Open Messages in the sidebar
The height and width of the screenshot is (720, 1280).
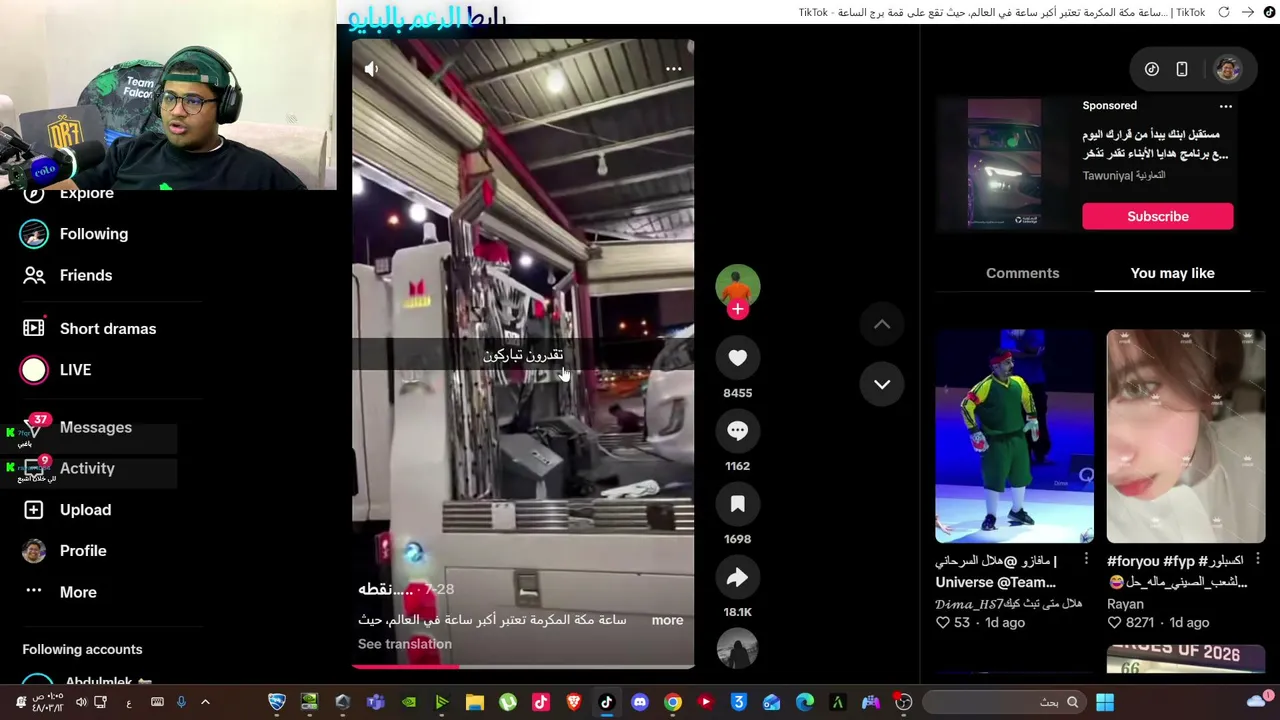click(x=96, y=427)
